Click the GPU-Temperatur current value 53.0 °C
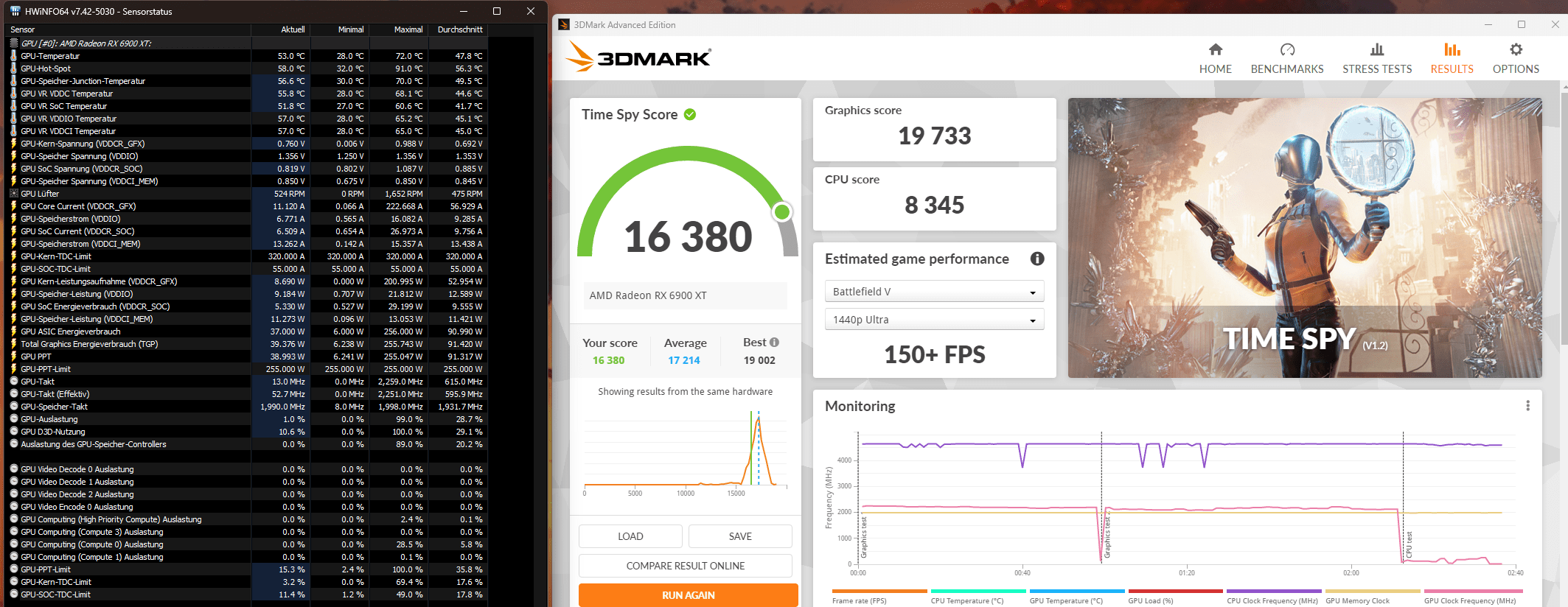Screen dimensions: 1568x607 (x=290, y=56)
